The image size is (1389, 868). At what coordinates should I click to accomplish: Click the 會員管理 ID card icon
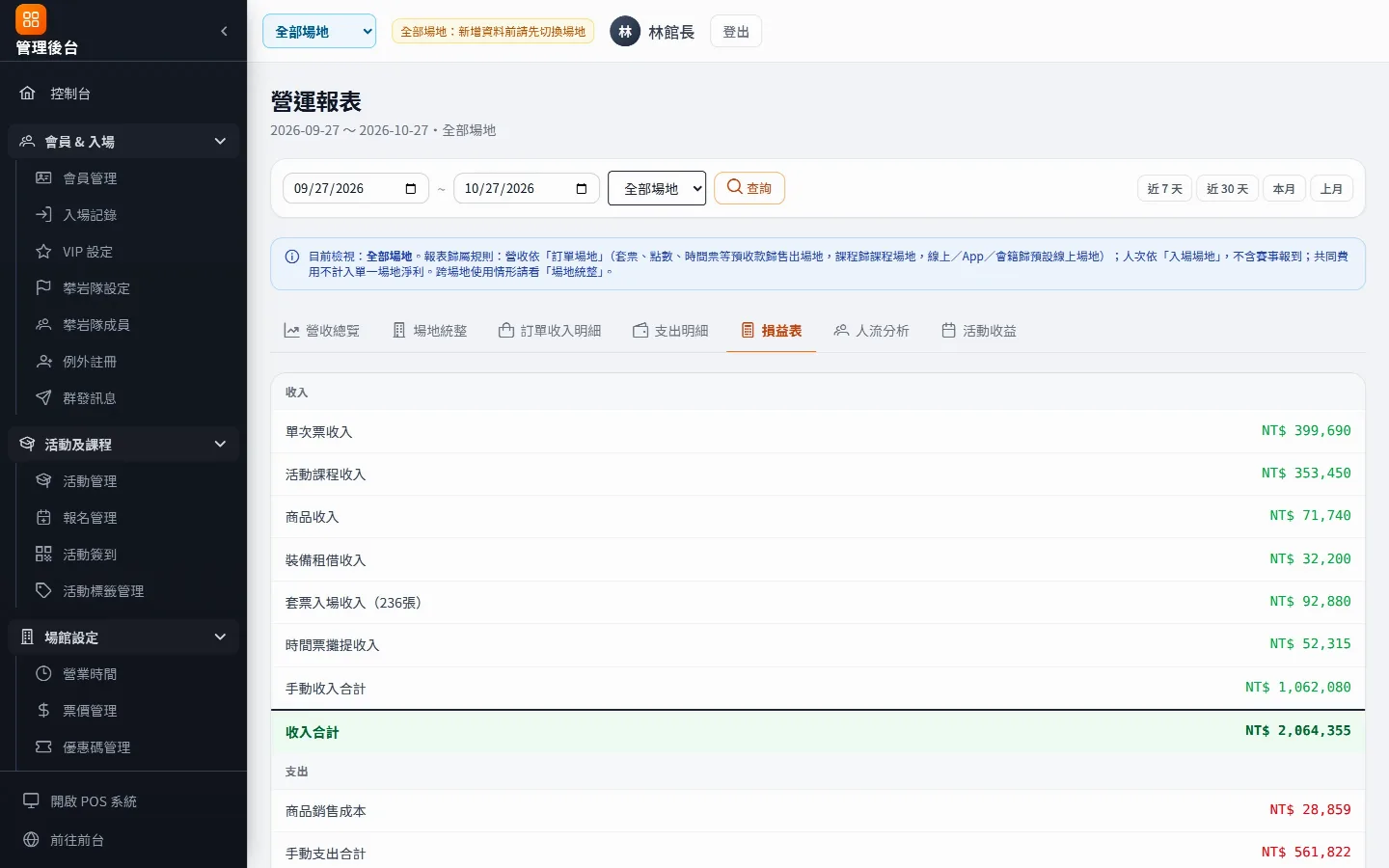coord(43,178)
